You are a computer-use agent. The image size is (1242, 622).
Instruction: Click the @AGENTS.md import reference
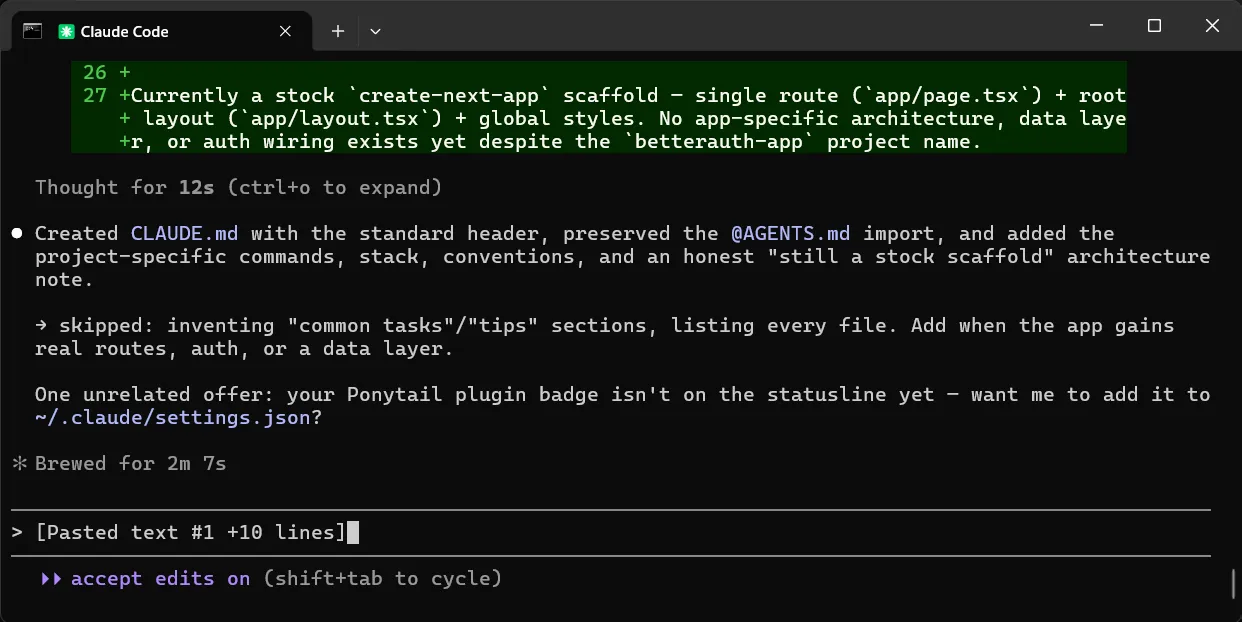791,233
